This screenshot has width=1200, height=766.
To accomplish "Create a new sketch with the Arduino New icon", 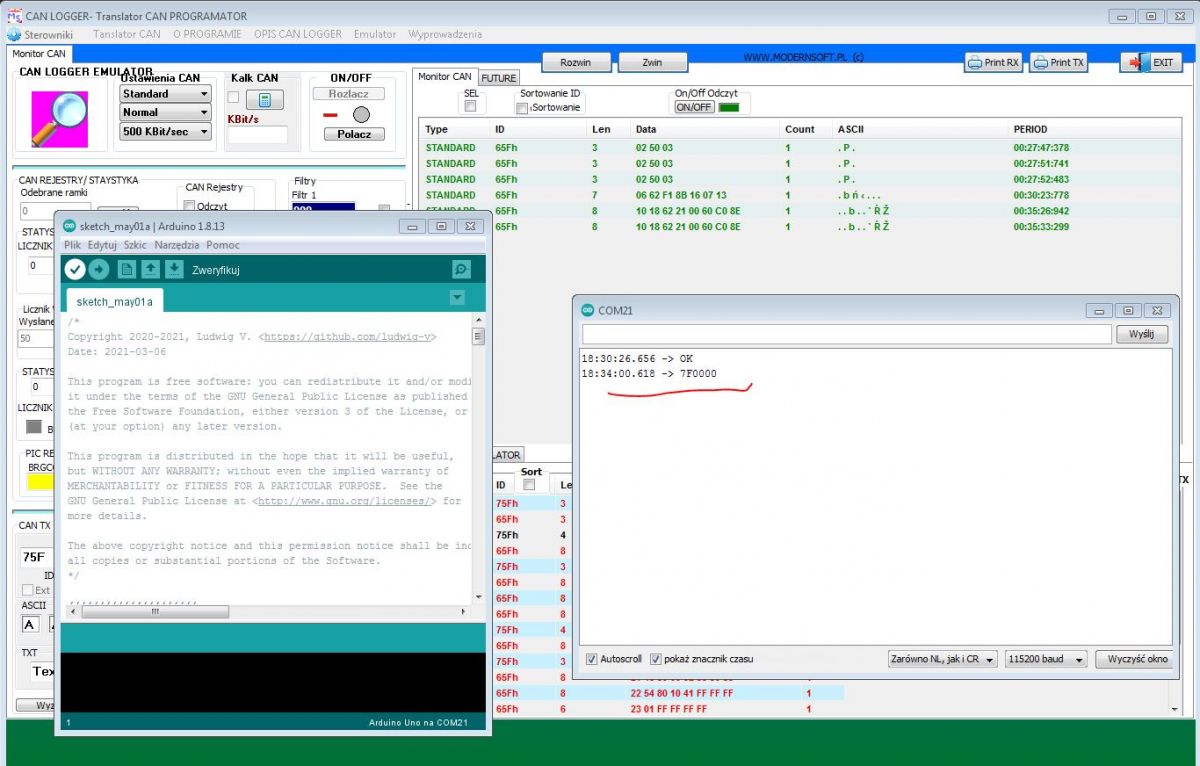I will pyautogui.click(x=127, y=269).
